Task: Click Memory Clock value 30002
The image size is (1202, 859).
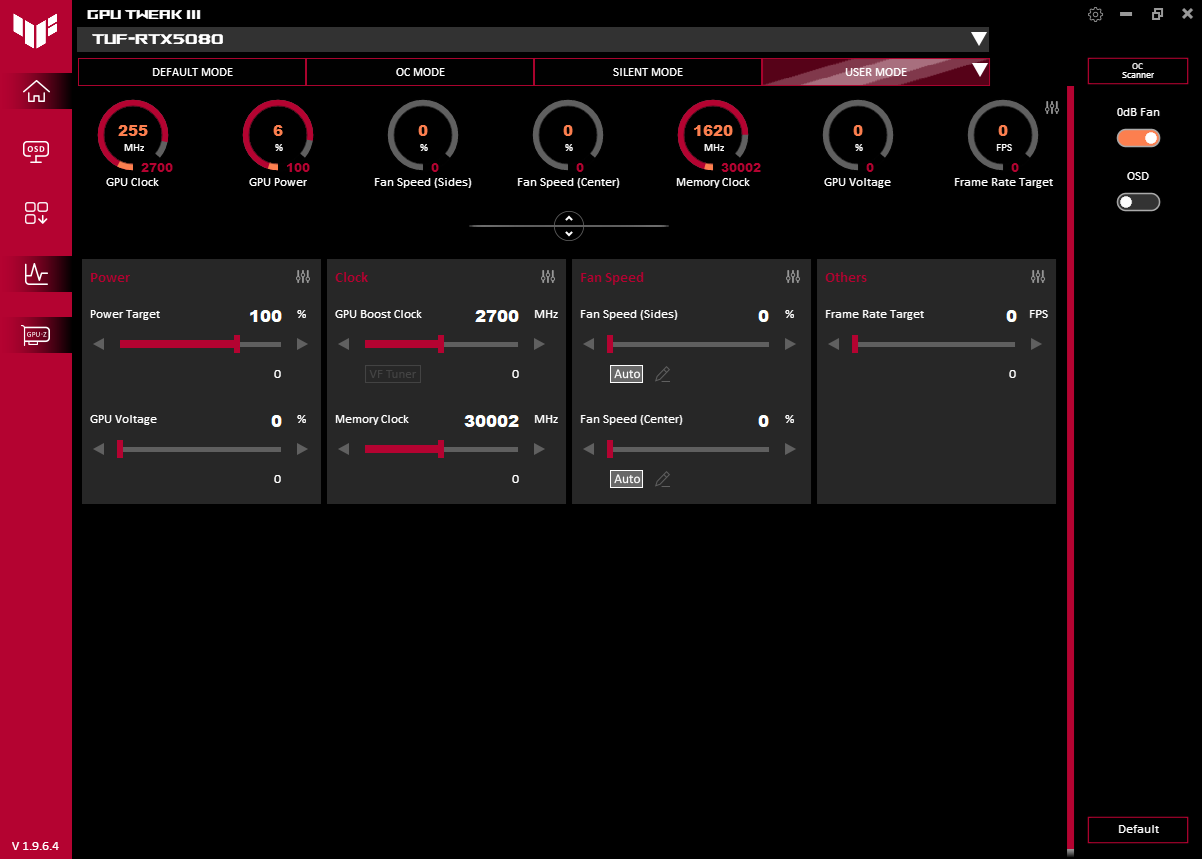Action: click(x=492, y=421)
